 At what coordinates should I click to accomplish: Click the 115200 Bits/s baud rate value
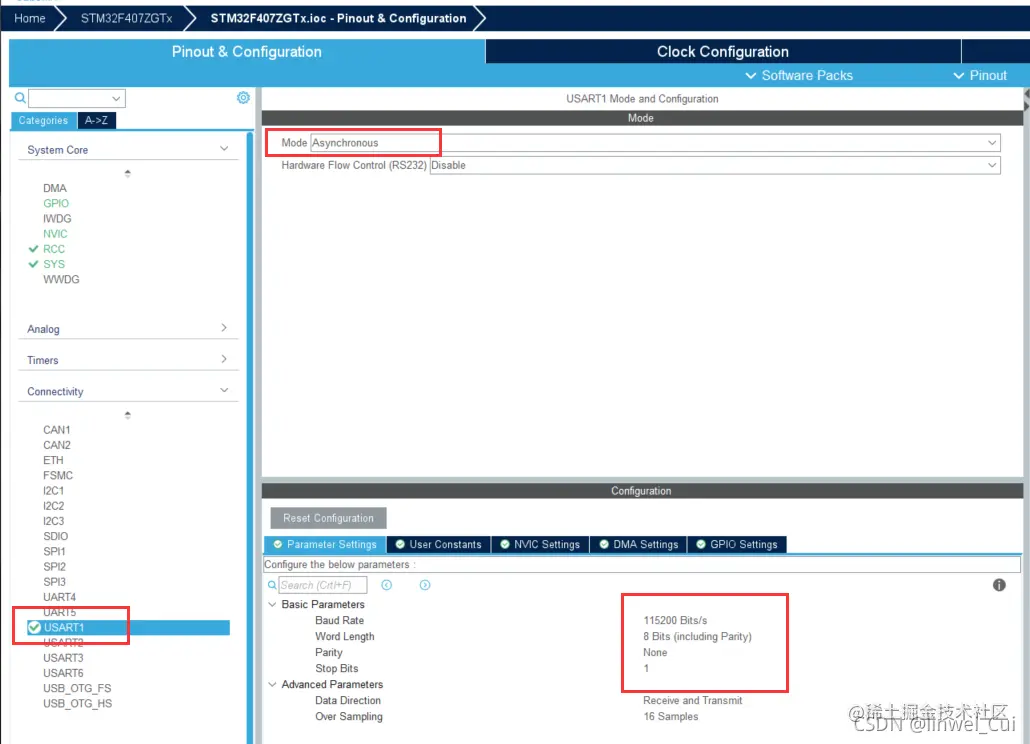point(675,621)
